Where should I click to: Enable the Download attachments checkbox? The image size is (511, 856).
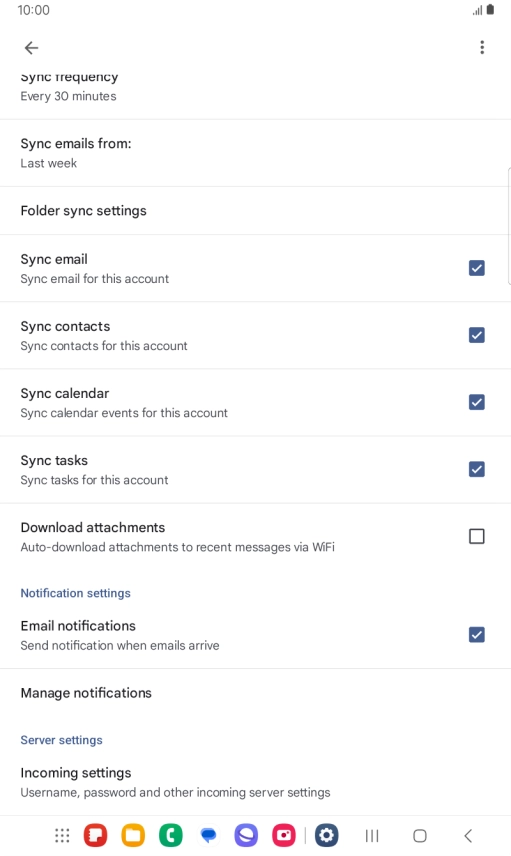(477, 536)
